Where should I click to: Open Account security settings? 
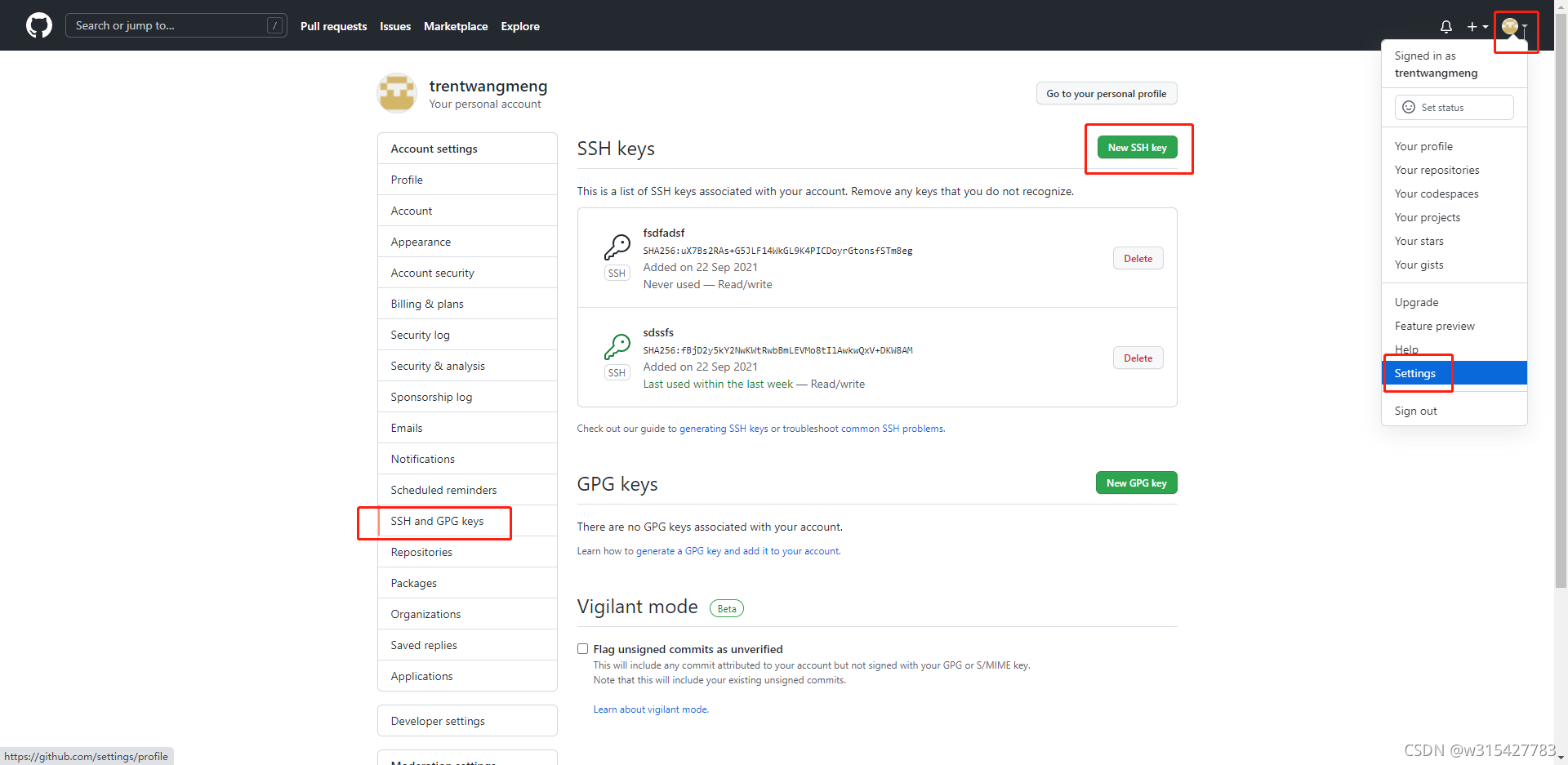[467, 273]
